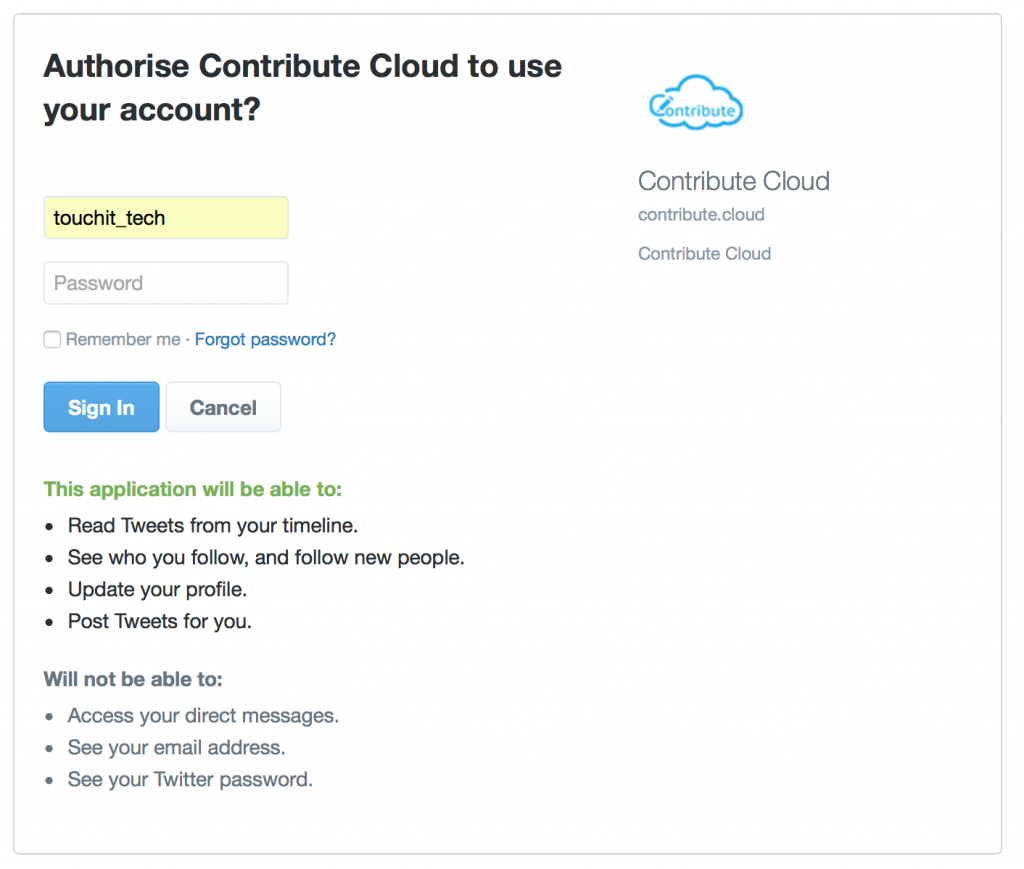Click 'See your Twitter password.' line
1024x869 pixels.
pos(191,780)
